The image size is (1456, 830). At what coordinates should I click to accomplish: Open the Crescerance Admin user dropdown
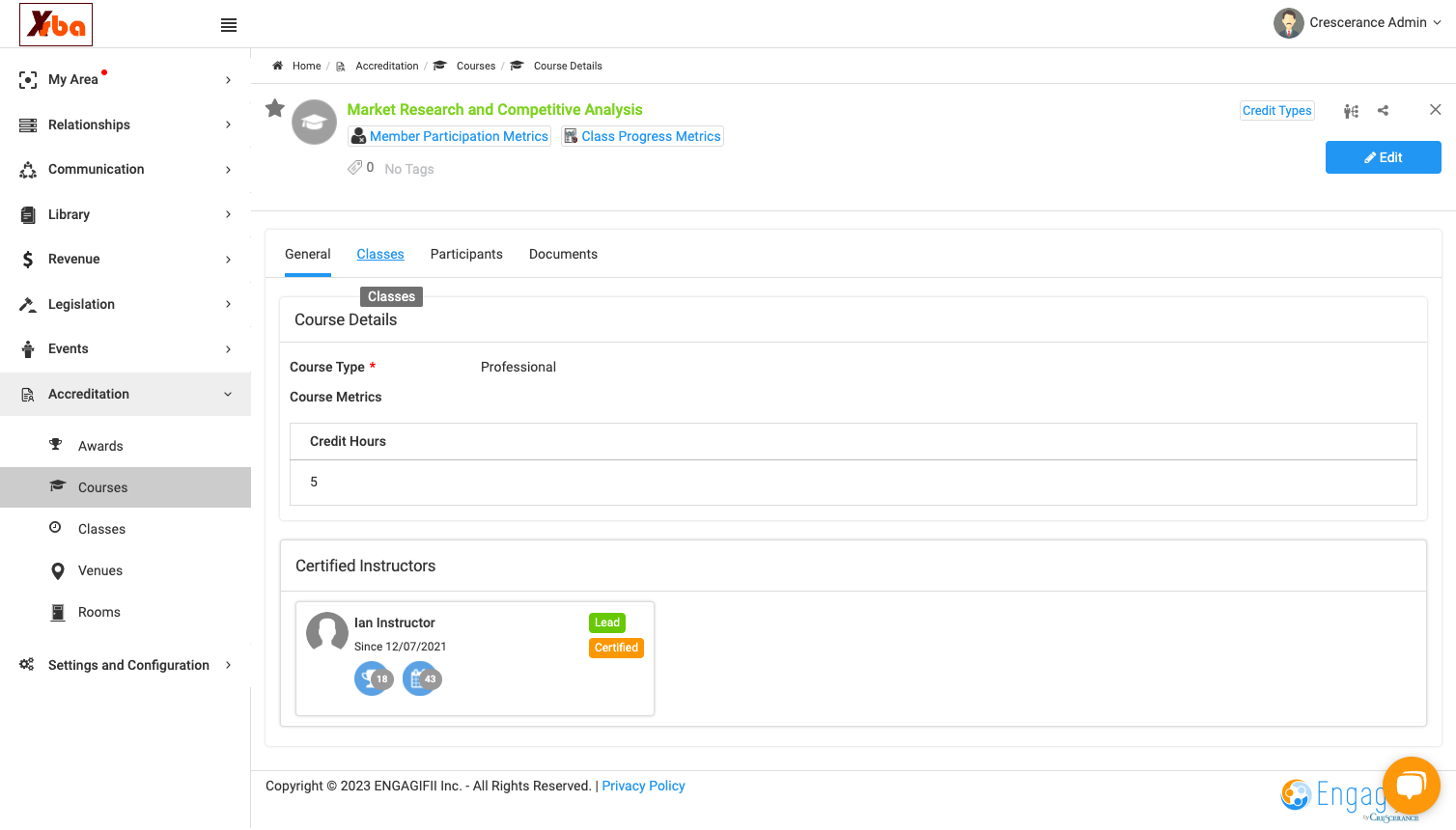1357,22
